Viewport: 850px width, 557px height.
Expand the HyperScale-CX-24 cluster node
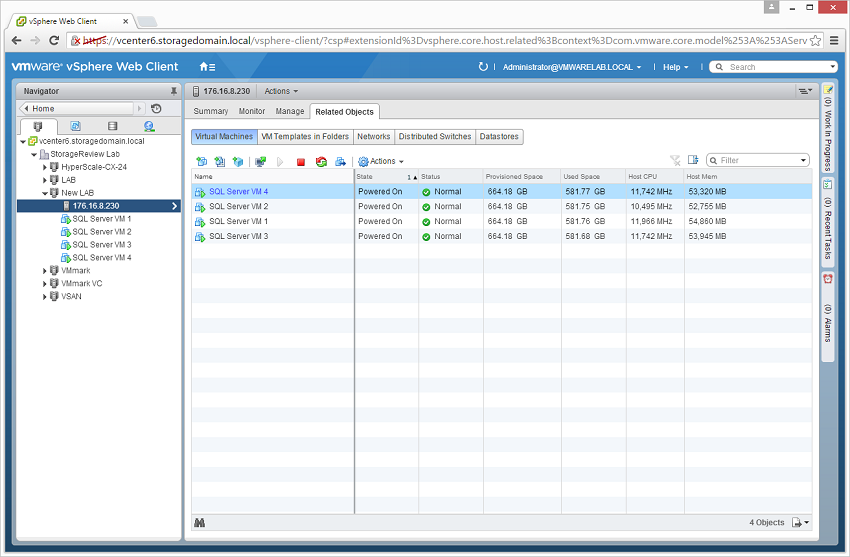45,167
